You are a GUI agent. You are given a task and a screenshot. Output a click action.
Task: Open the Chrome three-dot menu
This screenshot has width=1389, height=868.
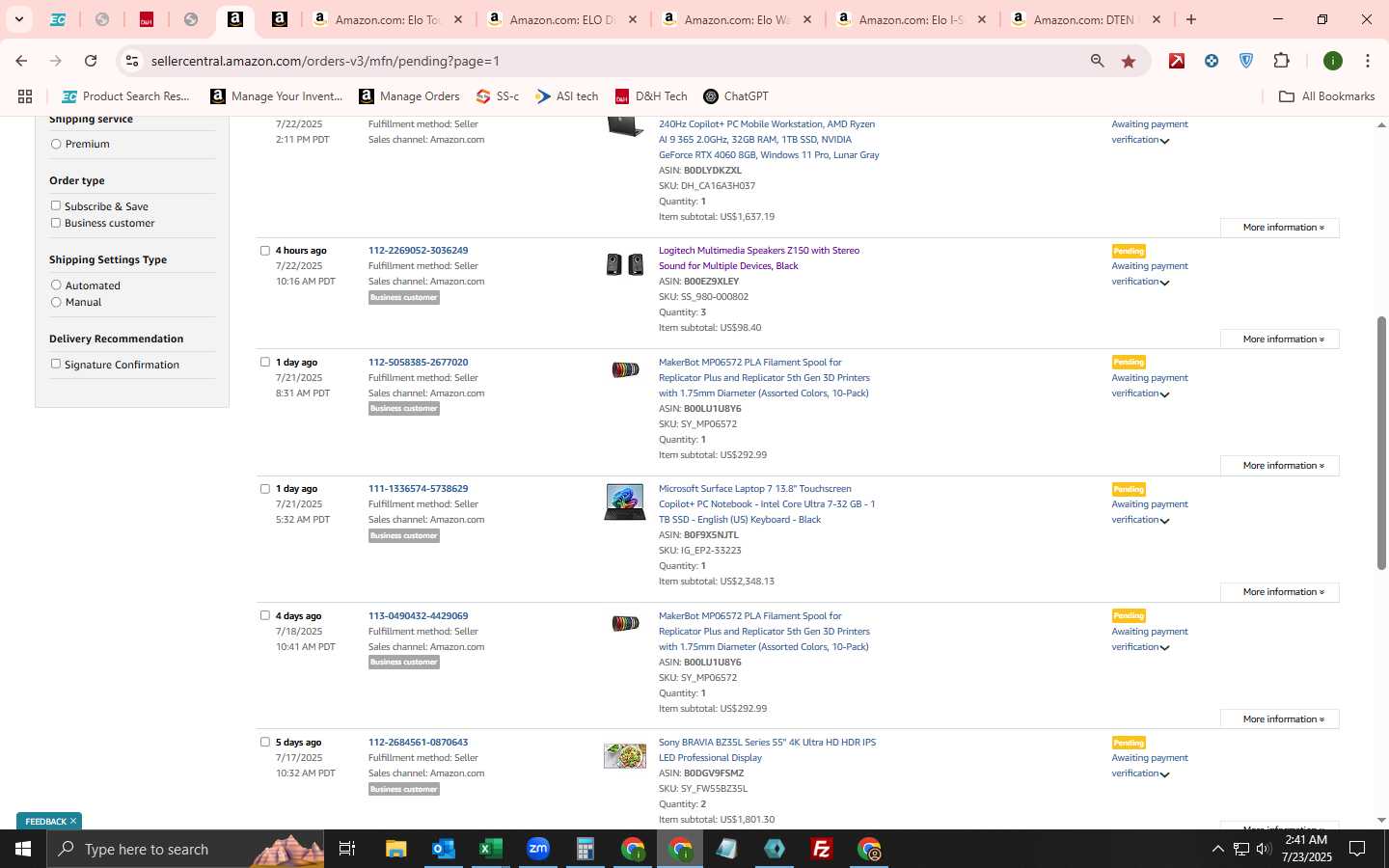(1367, 61)
